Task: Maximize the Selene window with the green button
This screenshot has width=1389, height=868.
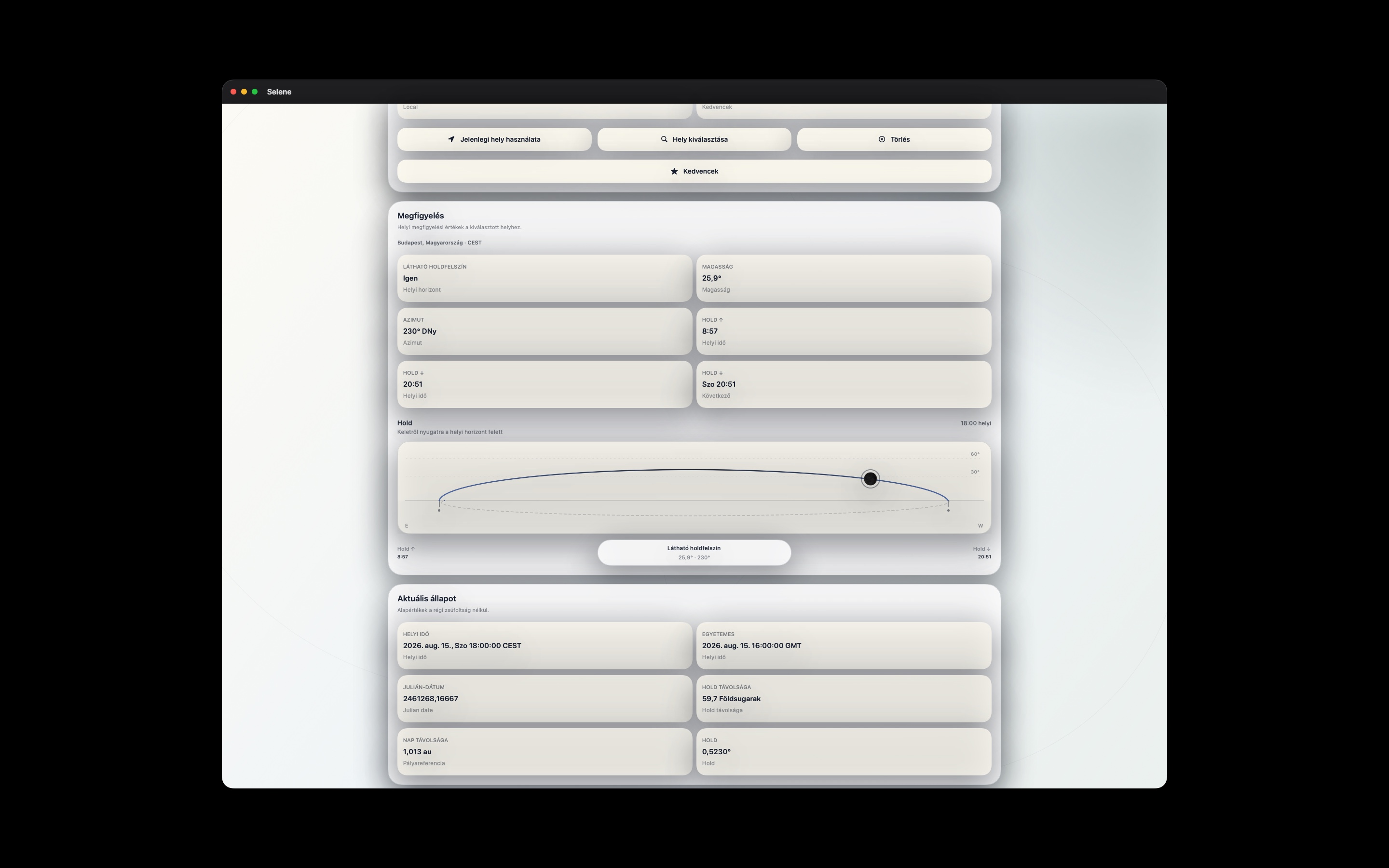Action: [x=255, y=92]
